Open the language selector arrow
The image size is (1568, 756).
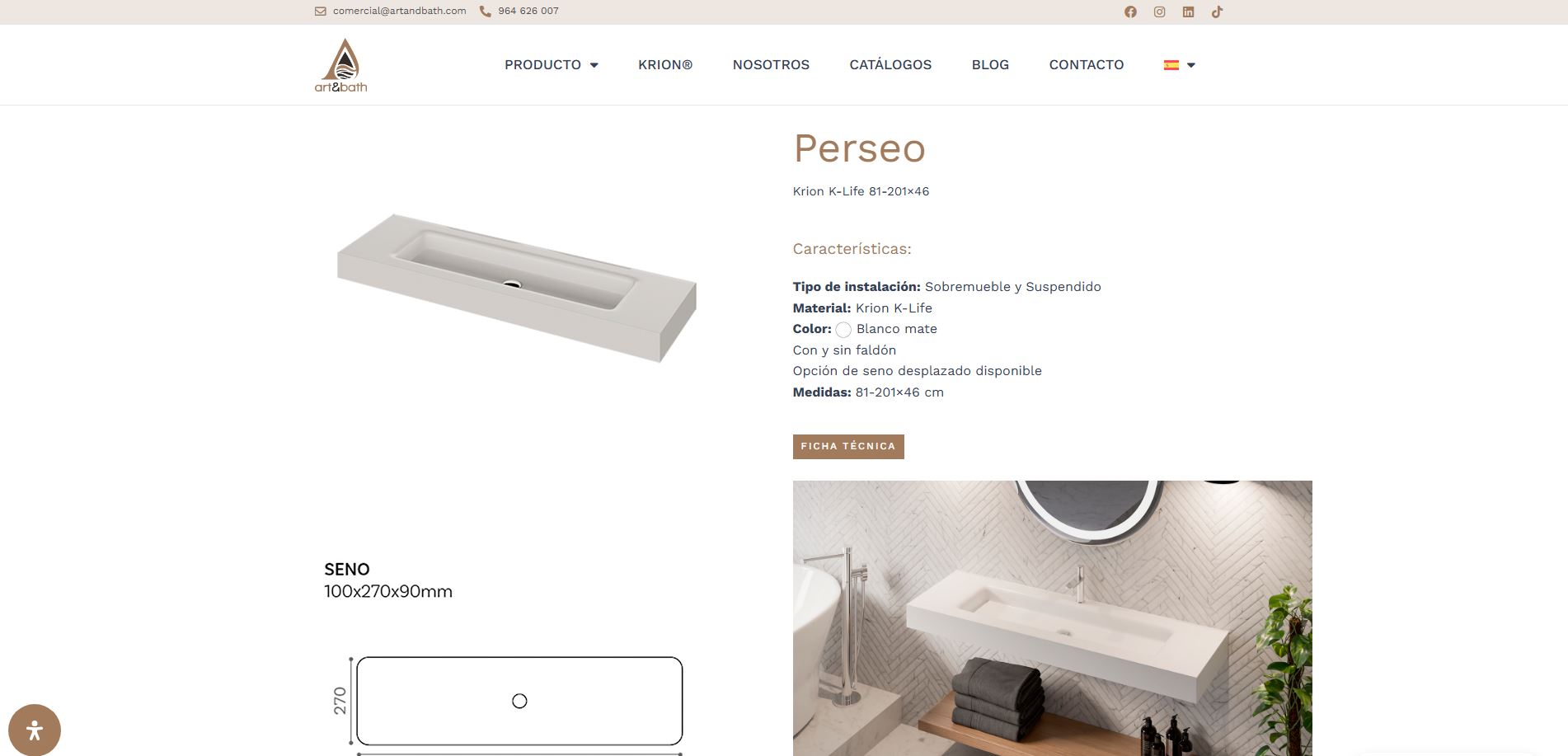[x=1190, y=65]
